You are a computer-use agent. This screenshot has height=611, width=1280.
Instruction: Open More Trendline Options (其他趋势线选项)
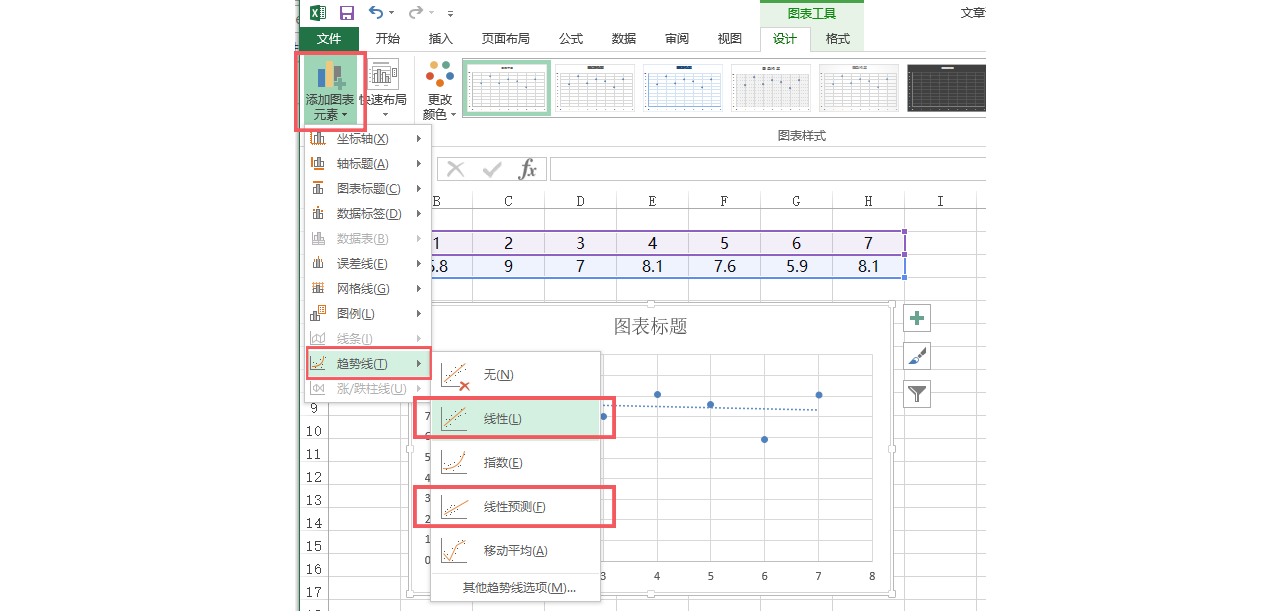[x=518, y=587]
